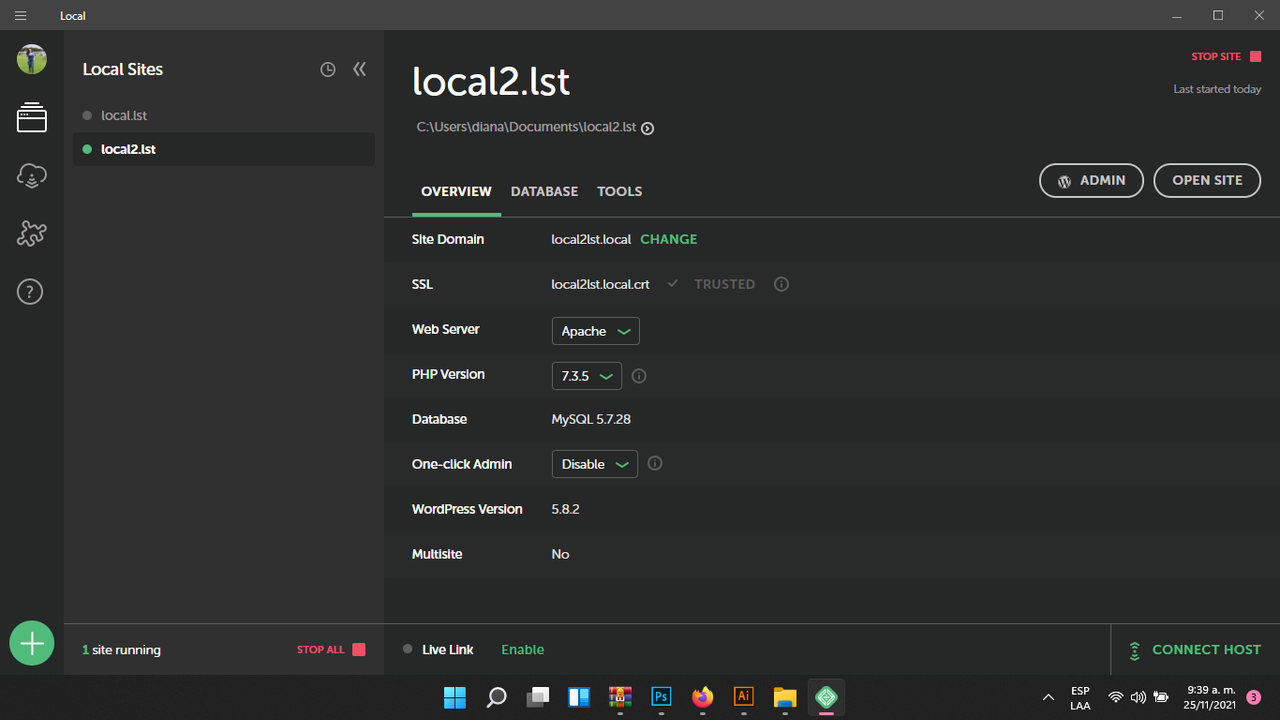Click the Connect Host button
Image resolution: width=1280 pixels, height=720 pixels.
pyautogui.click(x=1195, y=650)
